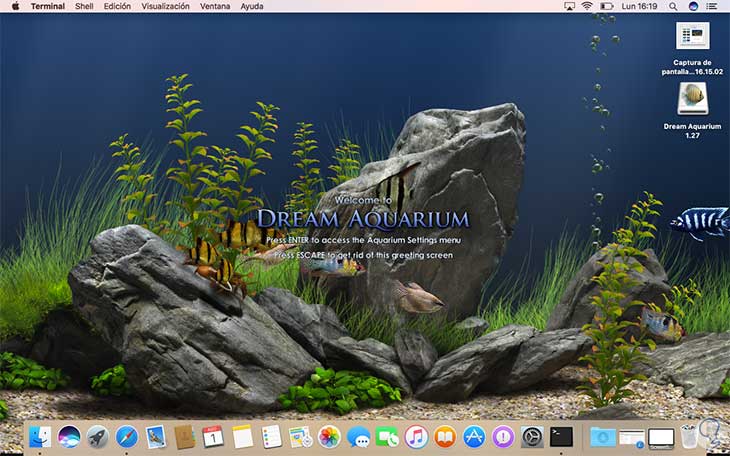Image resolution: width=730 pixels, height=456 pixels.
Task: Open the Shell menu
Action: (x=84, y=6)
